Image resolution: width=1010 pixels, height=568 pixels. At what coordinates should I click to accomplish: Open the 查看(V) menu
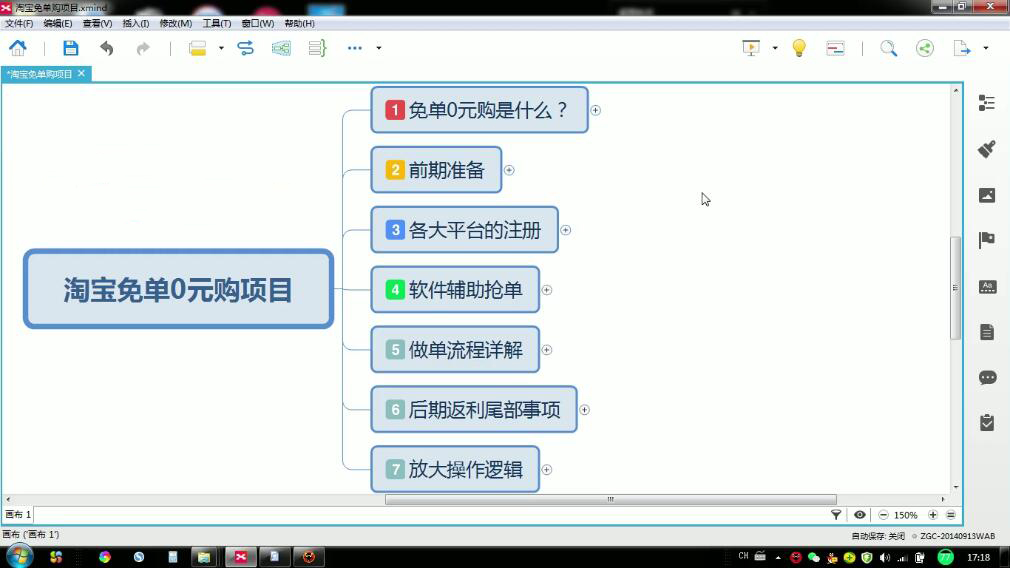pyautogui.click(x=97, y=23)
